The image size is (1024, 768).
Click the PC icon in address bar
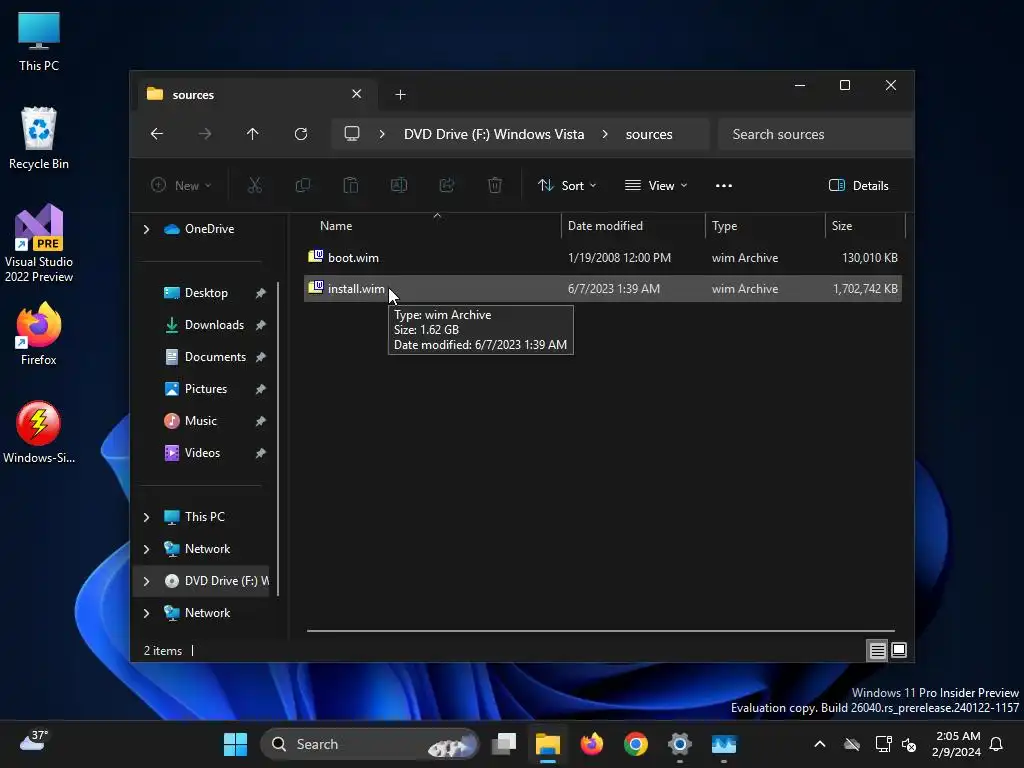pyautogui.click(x=352, y=134)
